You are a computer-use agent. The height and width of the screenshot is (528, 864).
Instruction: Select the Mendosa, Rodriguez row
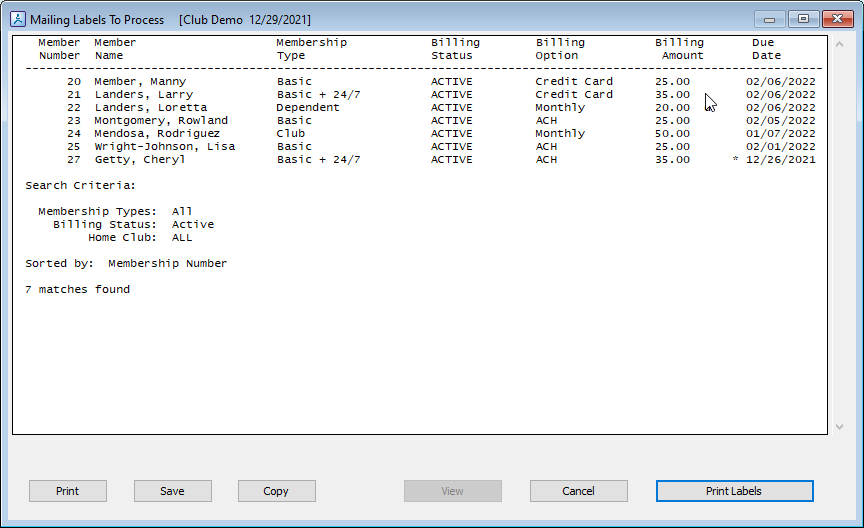click(x=157, y=134)
